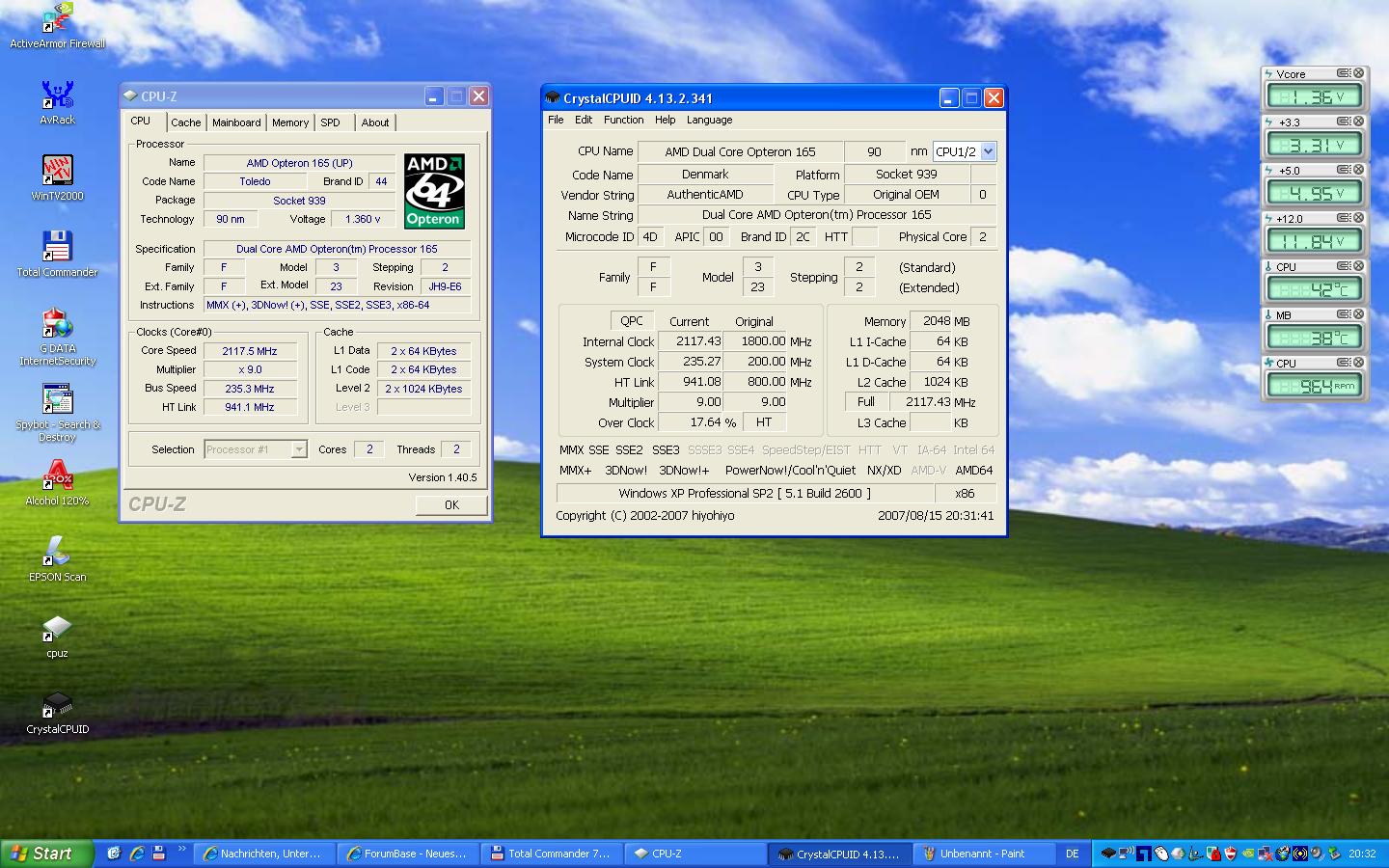The height and width of the screenshot is (868, 1389).
Task: Open File menu in CrystalCPUID
Action: pos(556,120)
